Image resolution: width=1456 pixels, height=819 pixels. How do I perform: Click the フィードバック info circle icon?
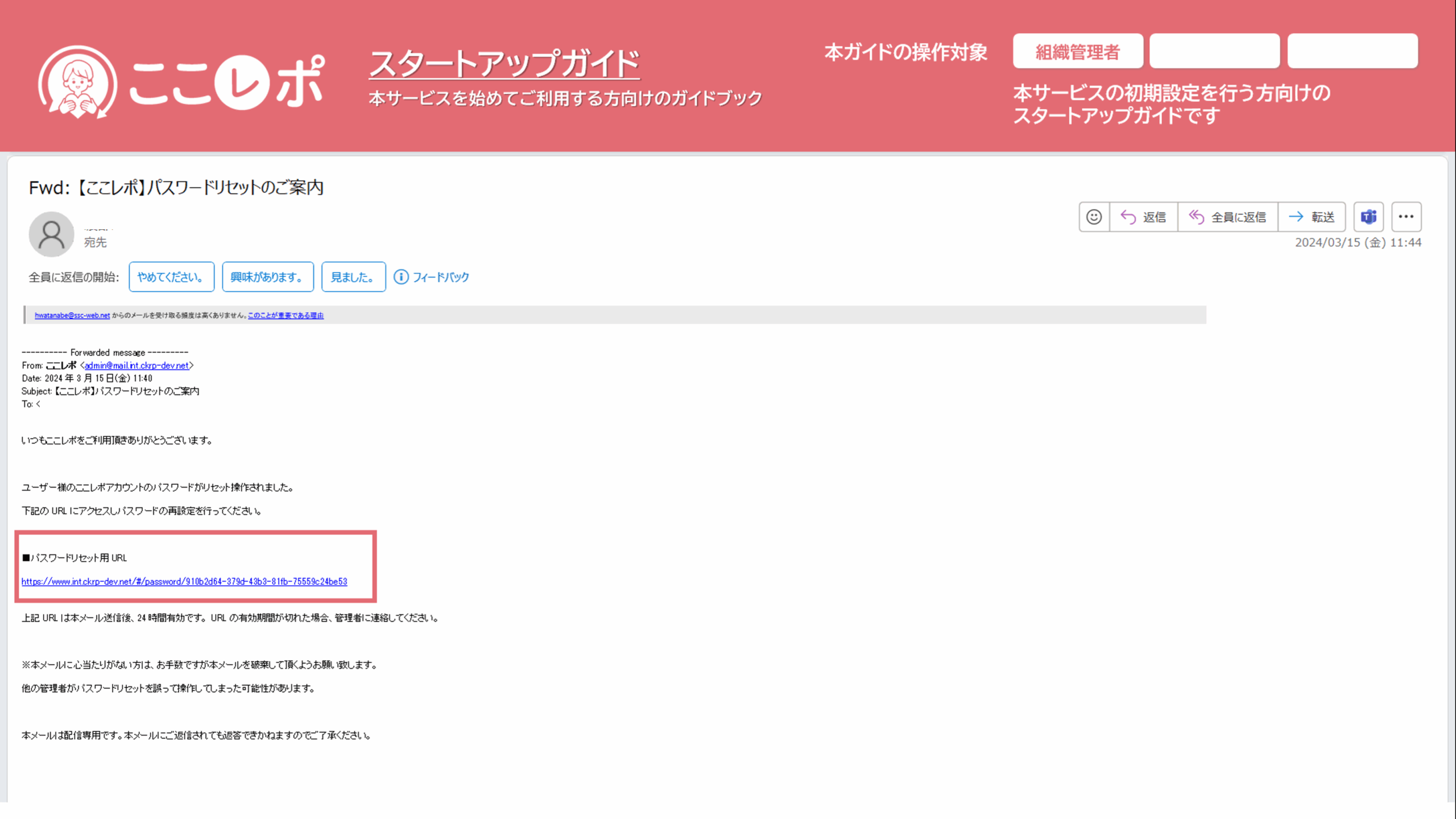(x=401, y=277)
